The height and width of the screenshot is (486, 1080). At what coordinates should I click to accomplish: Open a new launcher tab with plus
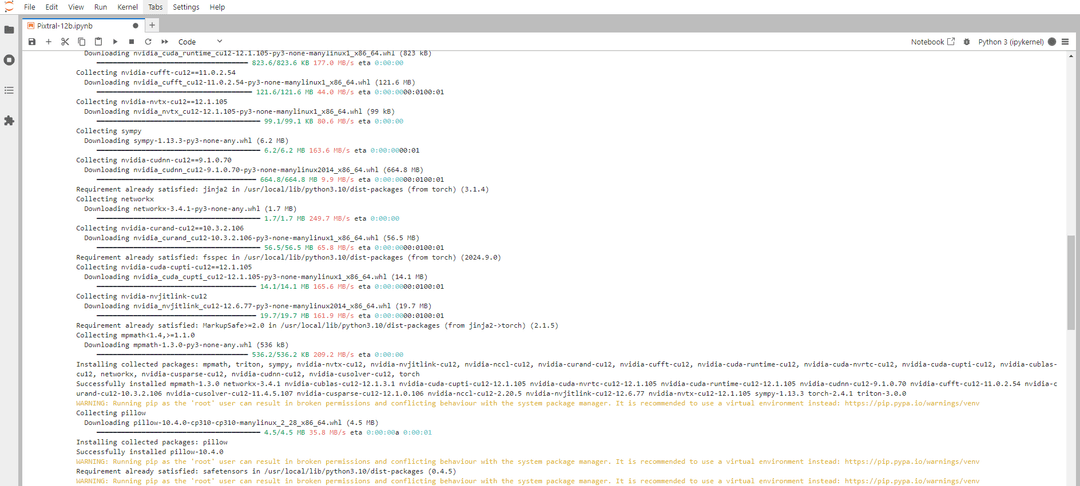click(152, 25)
